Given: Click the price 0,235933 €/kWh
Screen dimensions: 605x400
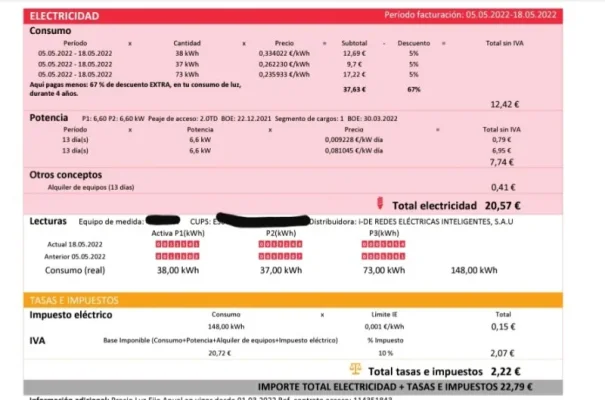Looking at the screenshot, I should (284, 74).
